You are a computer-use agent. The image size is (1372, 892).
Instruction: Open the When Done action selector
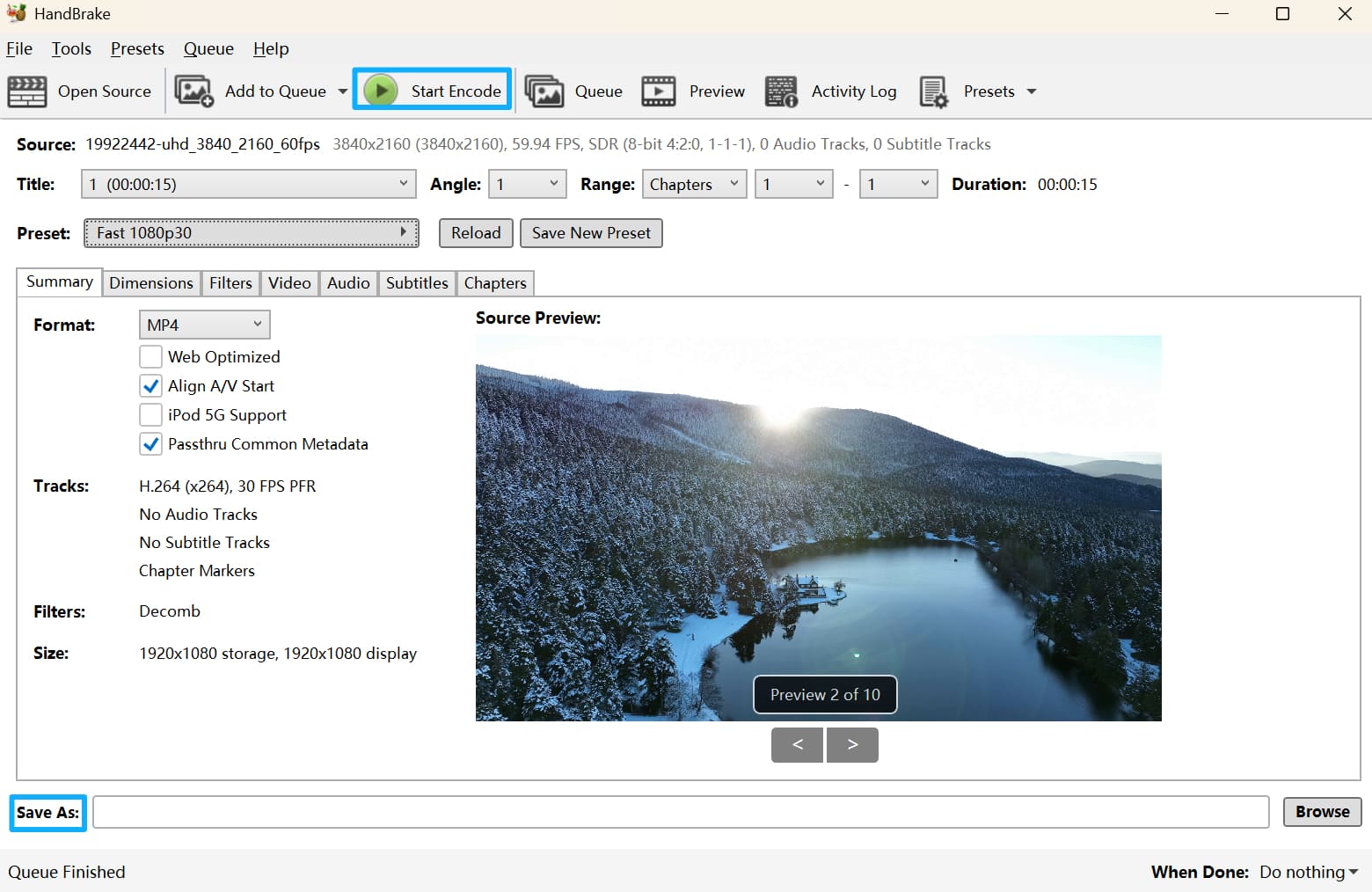click(x=1307, y=871)
